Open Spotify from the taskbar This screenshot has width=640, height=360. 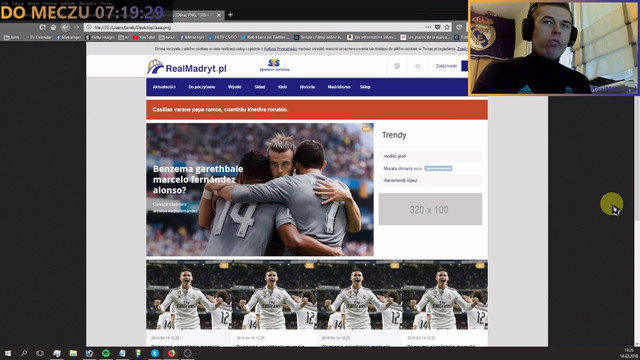[x=106, y=353]
